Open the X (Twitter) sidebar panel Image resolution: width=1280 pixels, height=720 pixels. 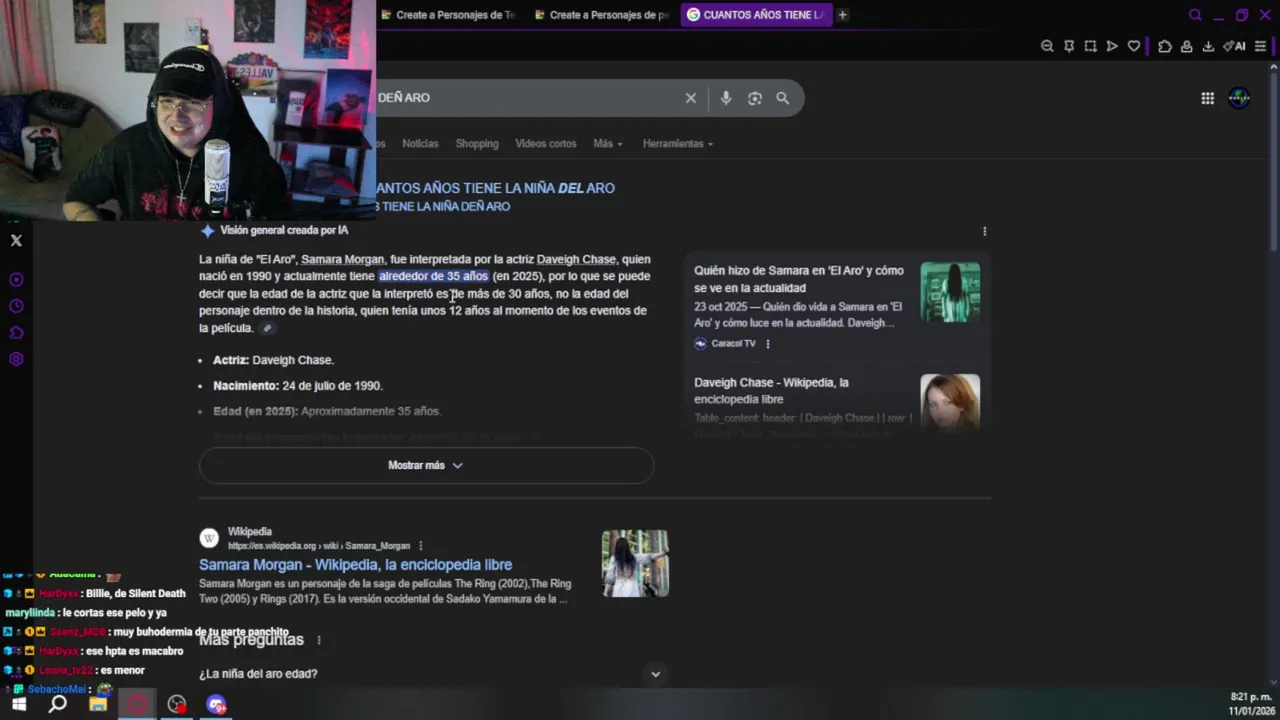pyautogui.click(x=16, y=240)
